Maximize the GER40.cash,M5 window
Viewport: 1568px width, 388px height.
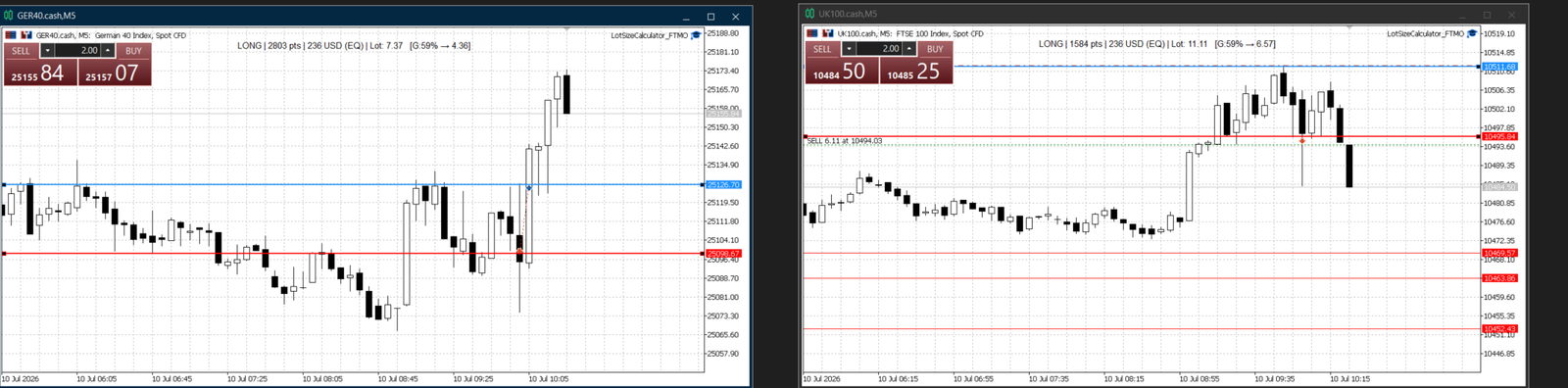pyautogui.click(x=710, y=16)
